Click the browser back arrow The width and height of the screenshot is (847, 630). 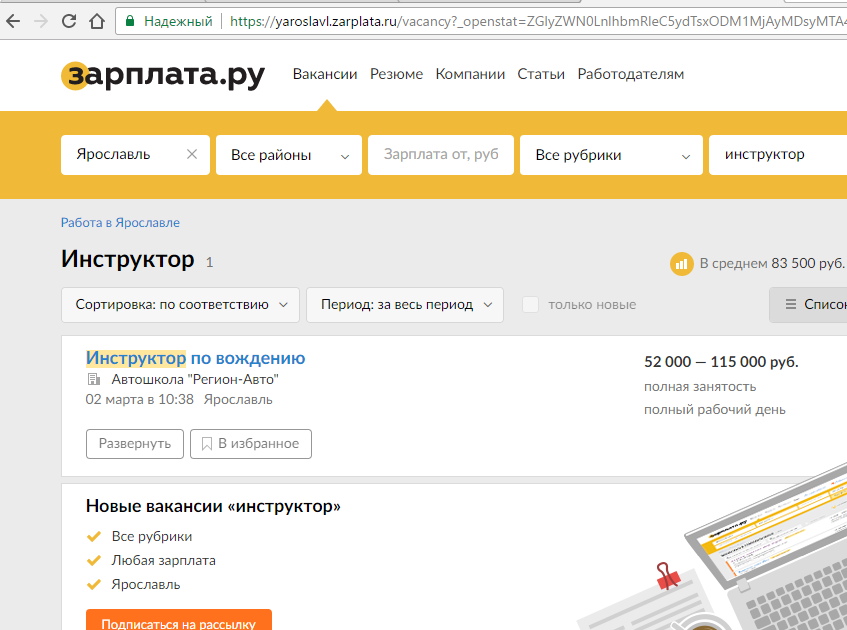(x=13, y=20)
